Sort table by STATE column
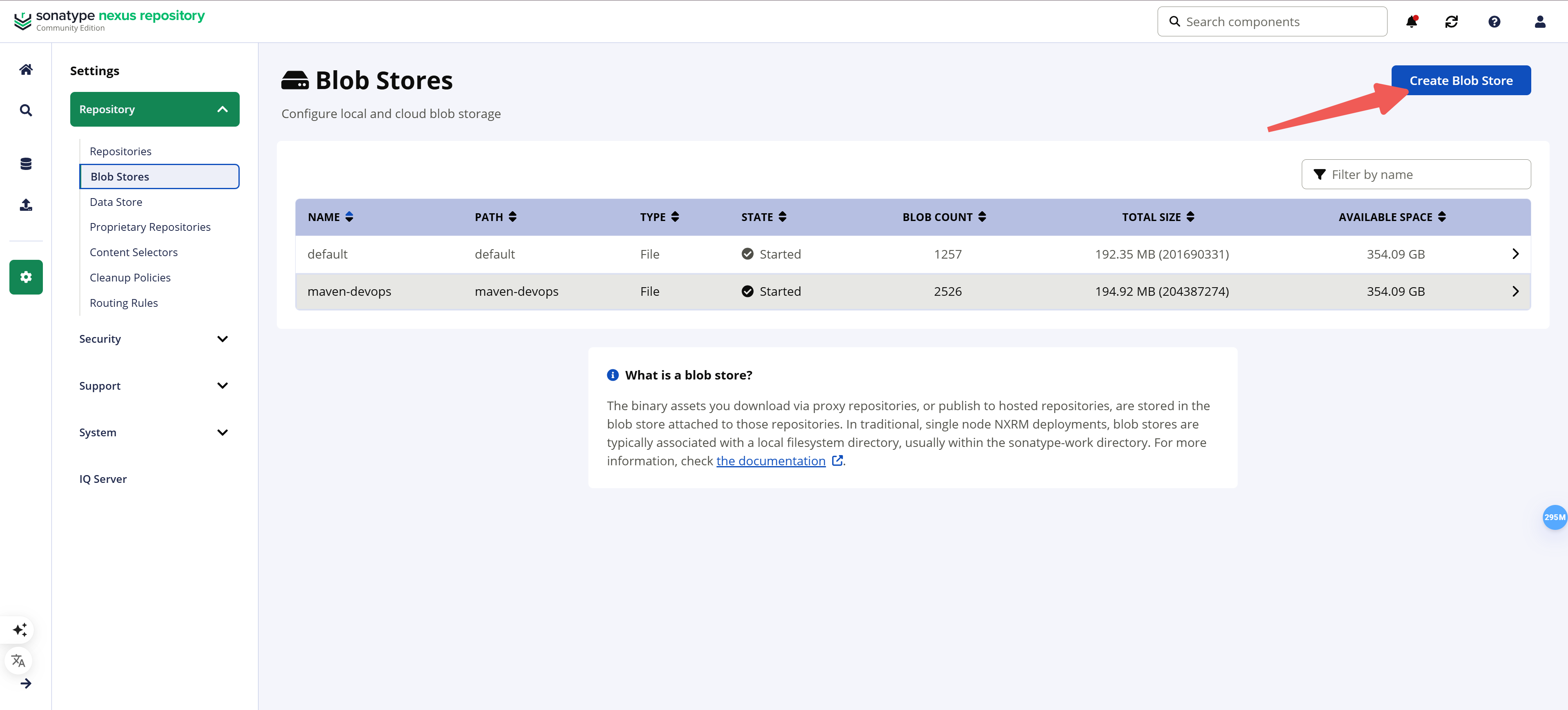The height and width of the screenshot is (710, 1568). click(764, 217)
